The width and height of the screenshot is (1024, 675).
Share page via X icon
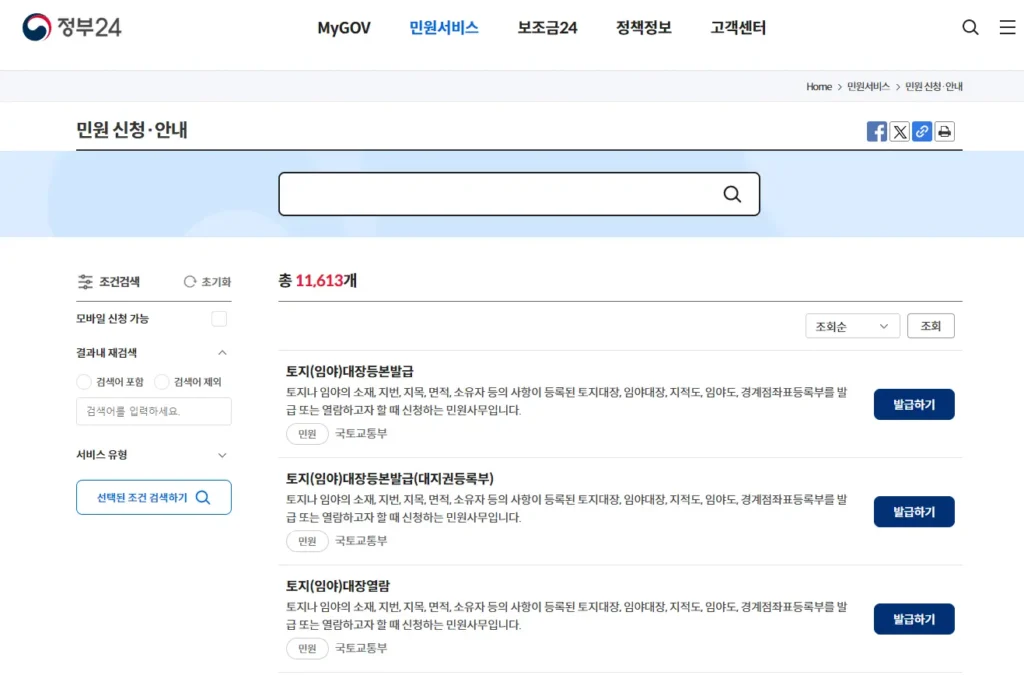[x=900, y=131]
